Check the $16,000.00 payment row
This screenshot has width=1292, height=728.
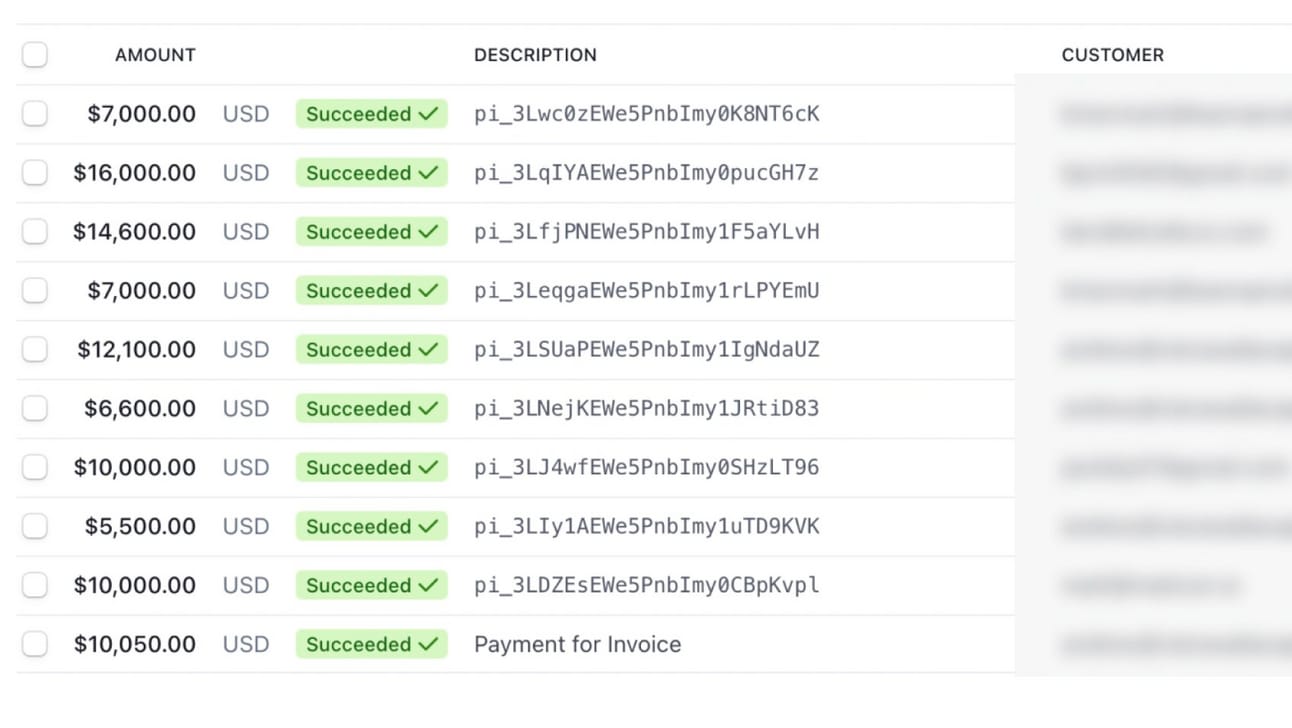(x=35, y=173)
